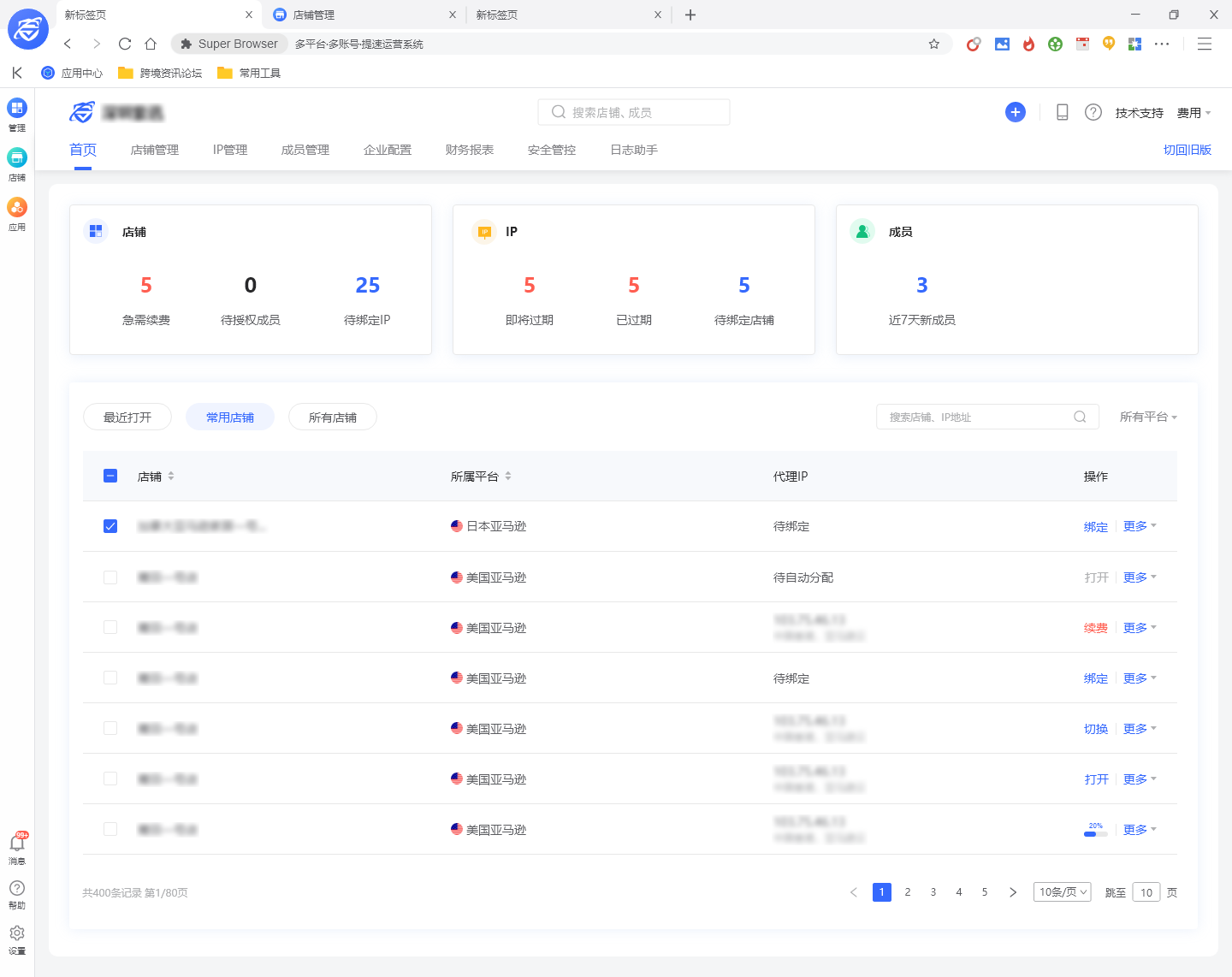This screenshot has width=1232, height=977.
Task: Select the 店铺 icon in left sidebar
Action: (17, 158)
